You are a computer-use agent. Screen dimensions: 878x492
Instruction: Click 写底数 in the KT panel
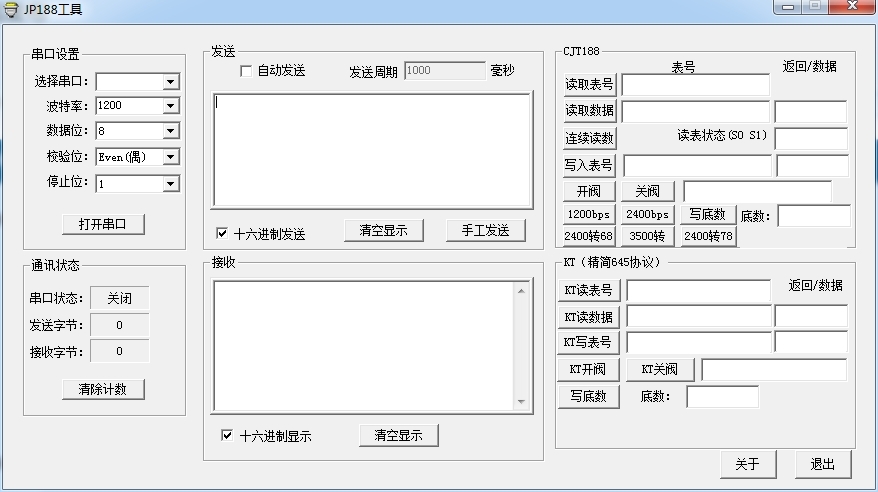(x=589, y=397)
